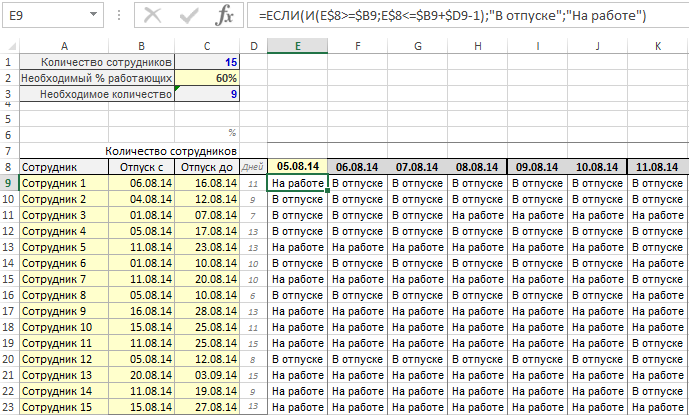Click the Cancel X icon in formula bar

pyautogui.click(x=153, y=16)
